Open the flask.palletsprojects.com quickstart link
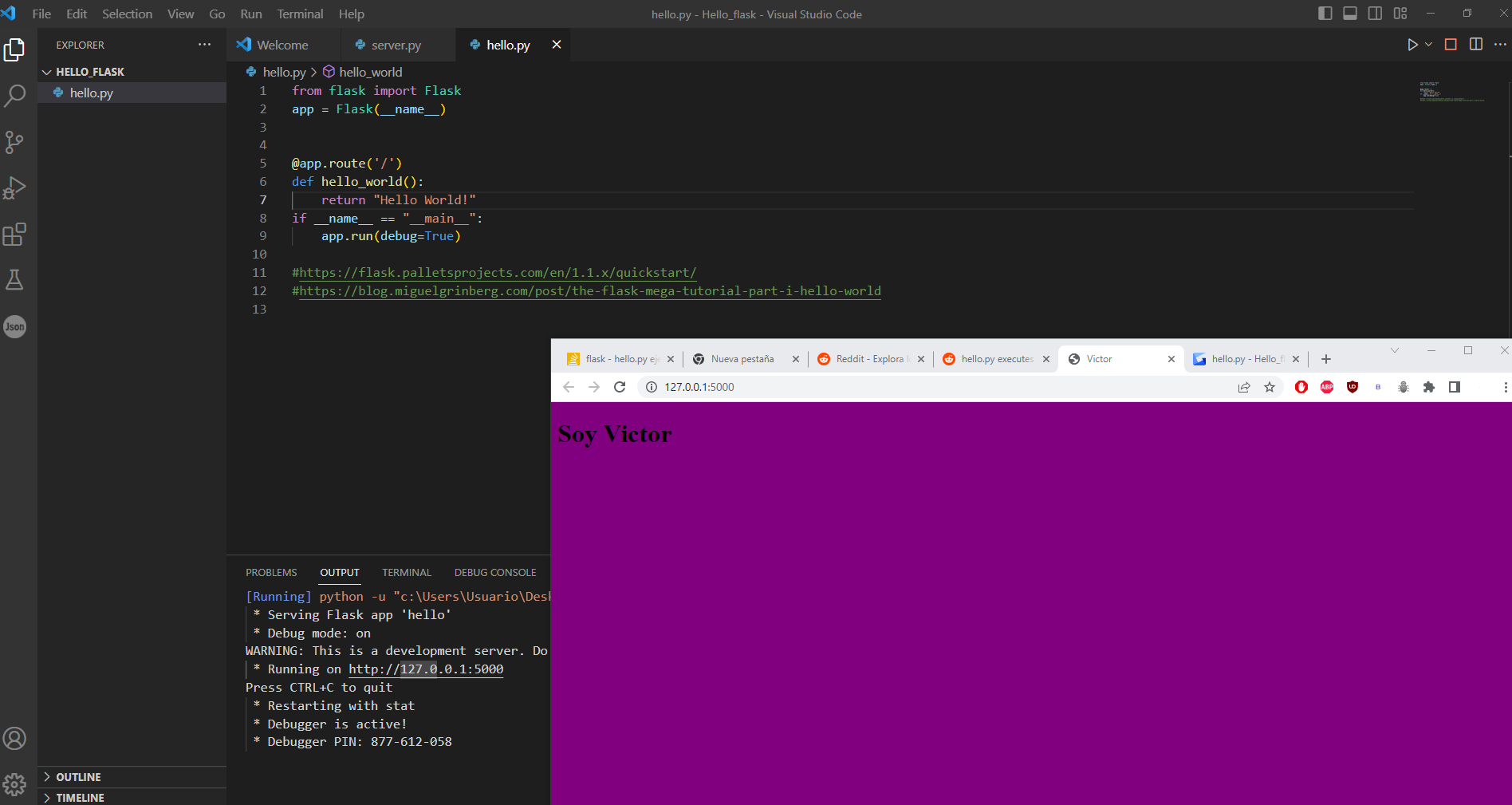Image resolution: width=1512 pixels, height=805 pixels. [498, 273]
